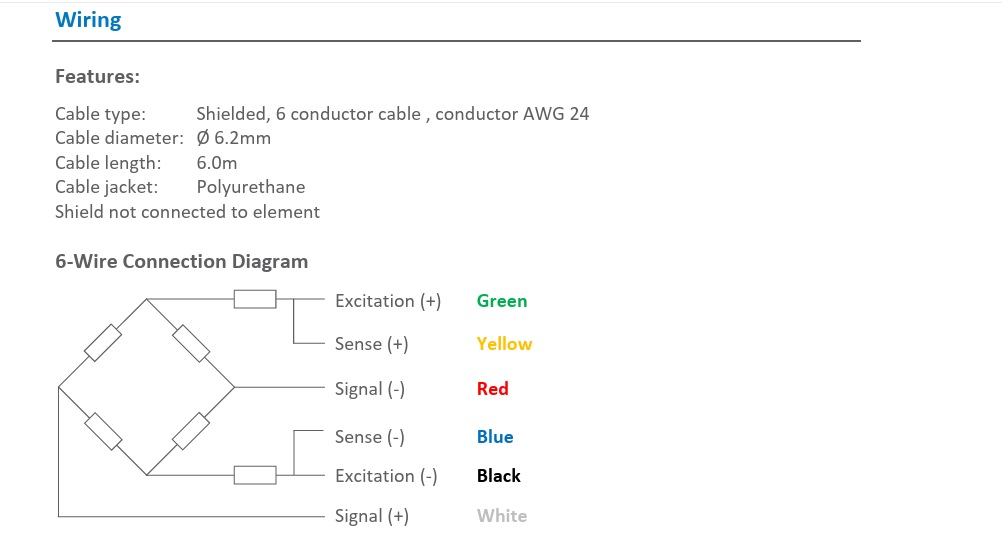Click the Red wire color text

coord(493,389)
